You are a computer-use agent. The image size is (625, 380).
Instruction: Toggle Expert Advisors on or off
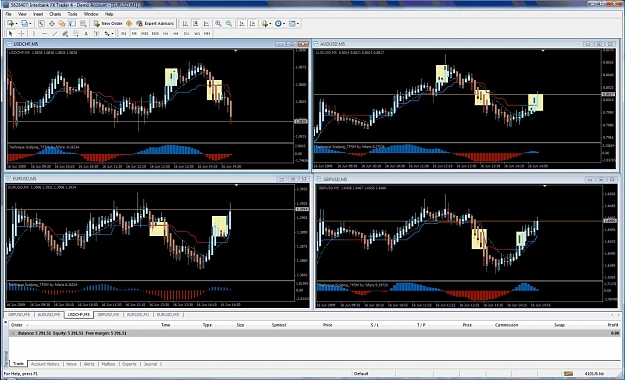tap(155, 24)
